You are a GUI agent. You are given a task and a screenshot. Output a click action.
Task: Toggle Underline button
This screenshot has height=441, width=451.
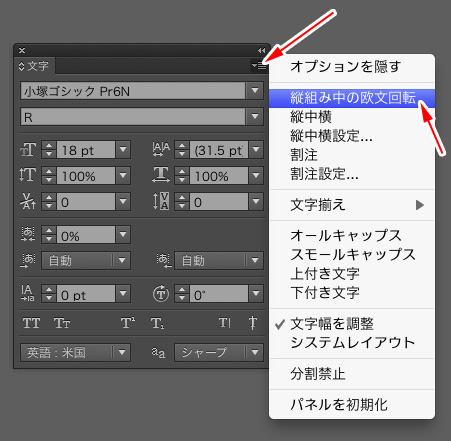click(x=224, y=323)
